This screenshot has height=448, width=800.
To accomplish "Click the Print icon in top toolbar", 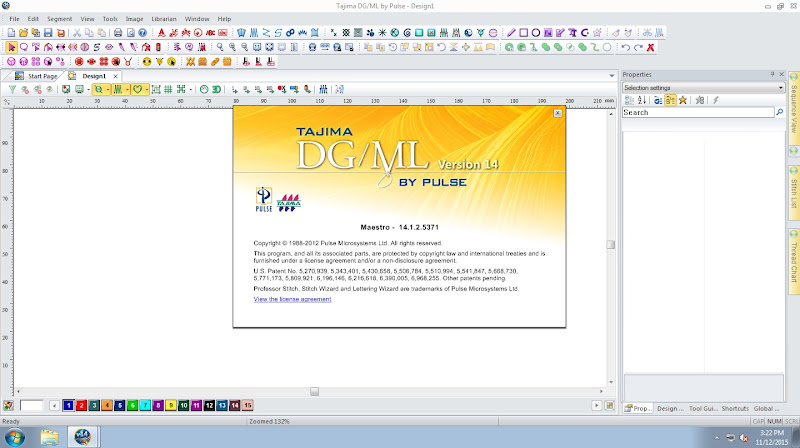I will point(118,33).
